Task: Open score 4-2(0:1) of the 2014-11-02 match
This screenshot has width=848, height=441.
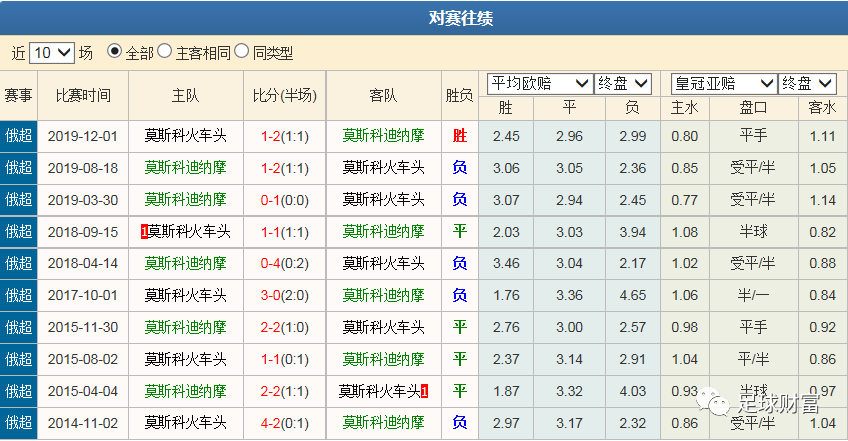Action: [x=284, y=424]
